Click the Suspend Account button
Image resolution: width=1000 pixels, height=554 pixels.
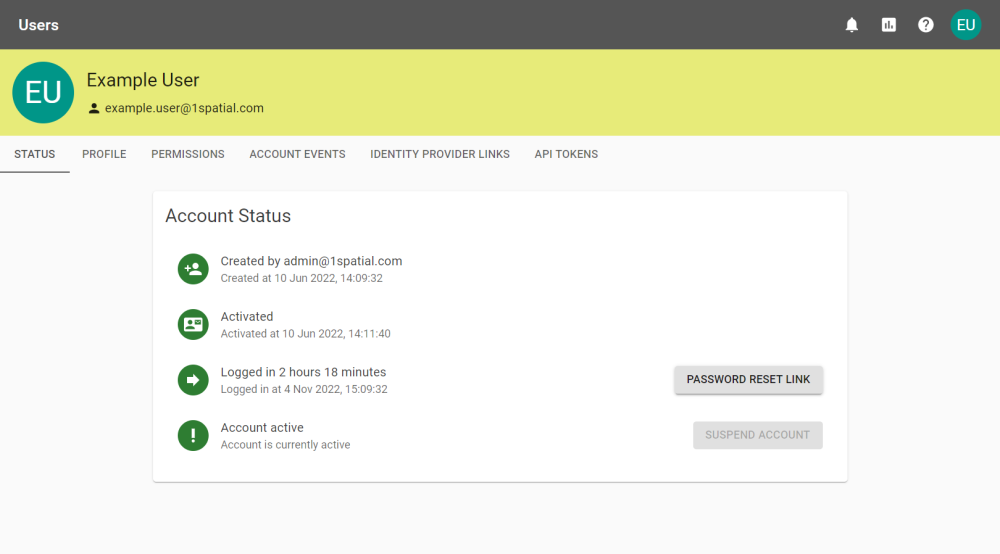coord(758,435)
